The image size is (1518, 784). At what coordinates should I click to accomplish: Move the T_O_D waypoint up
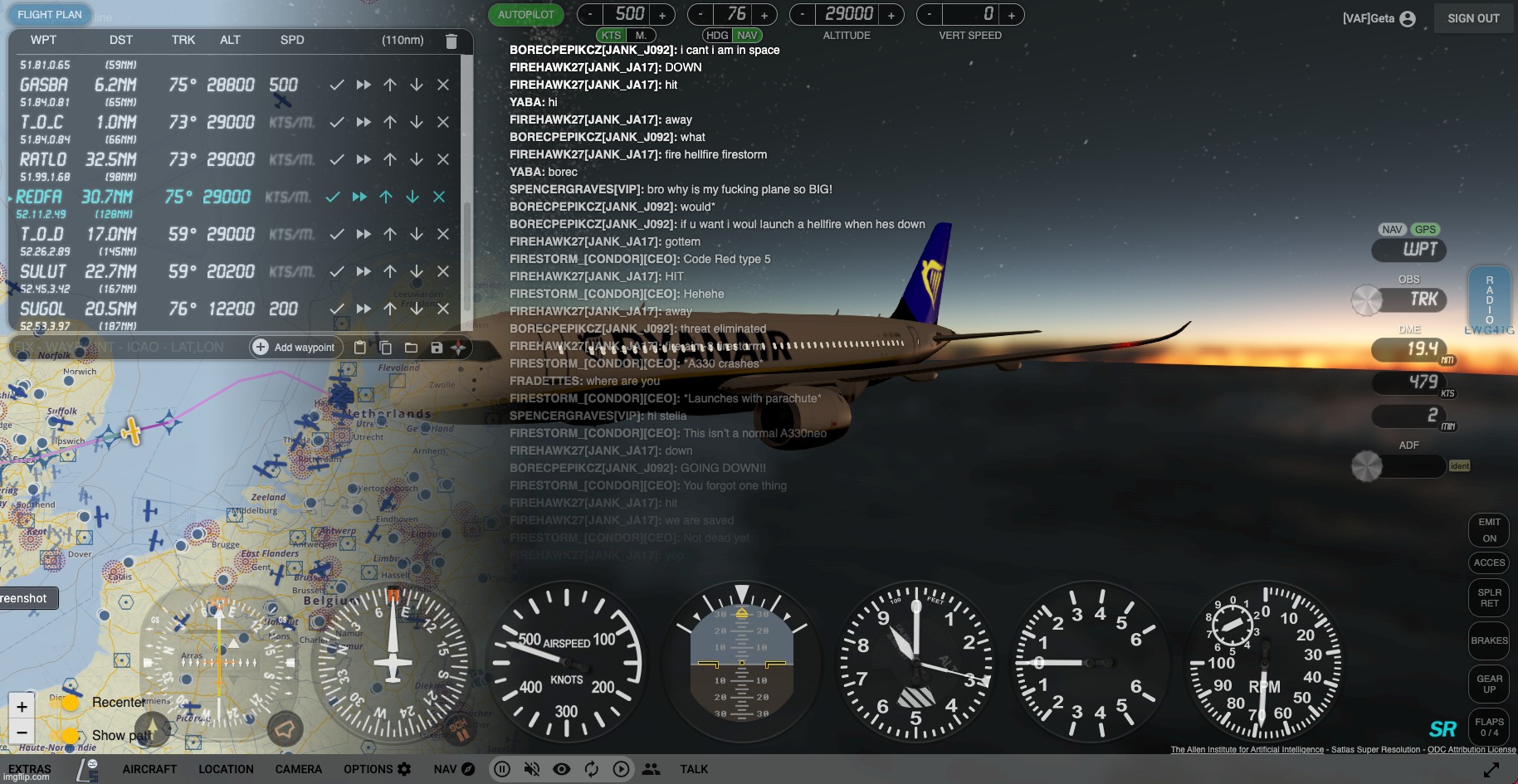click(x=390, y=234)
